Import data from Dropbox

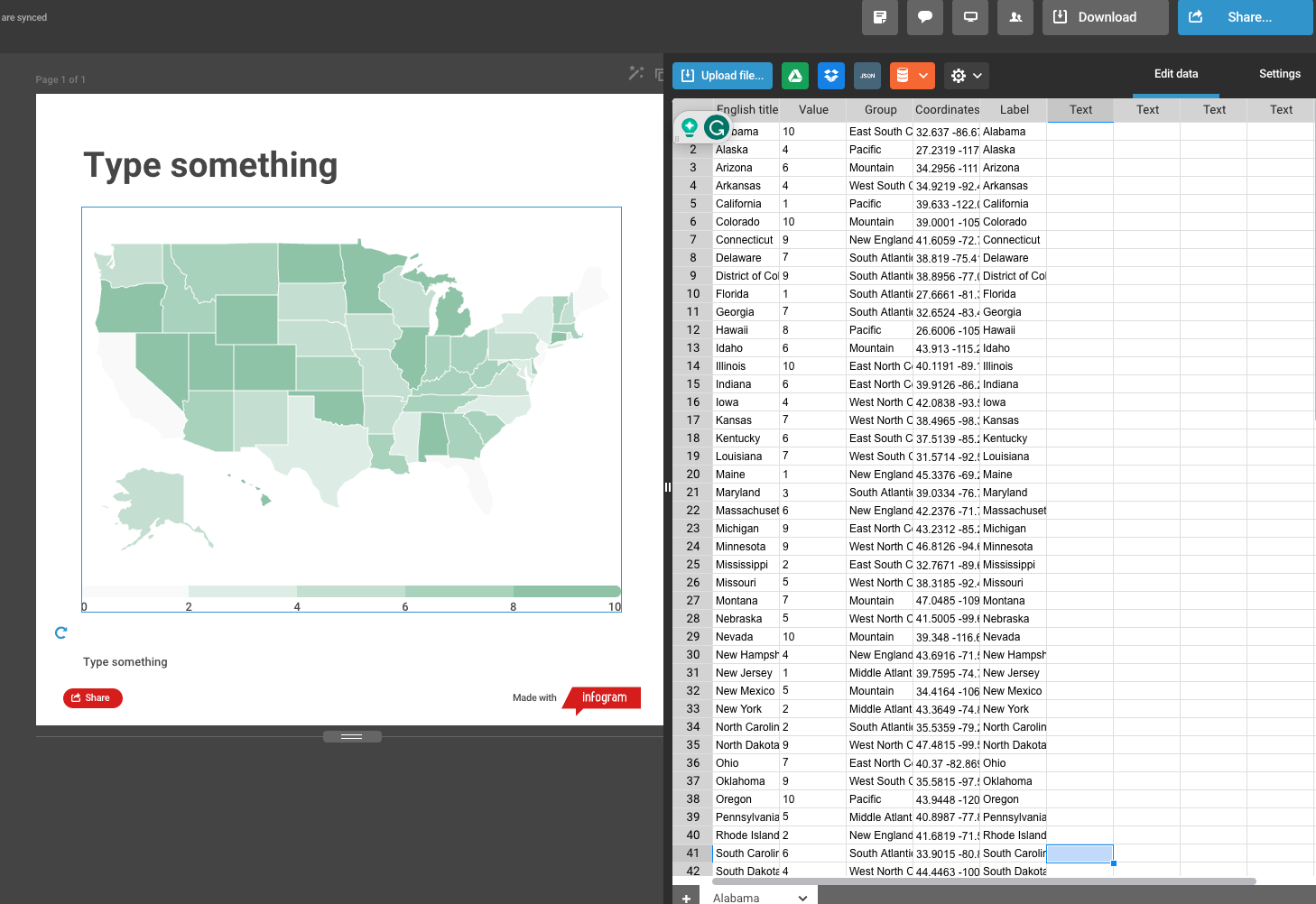coord(831,76)
